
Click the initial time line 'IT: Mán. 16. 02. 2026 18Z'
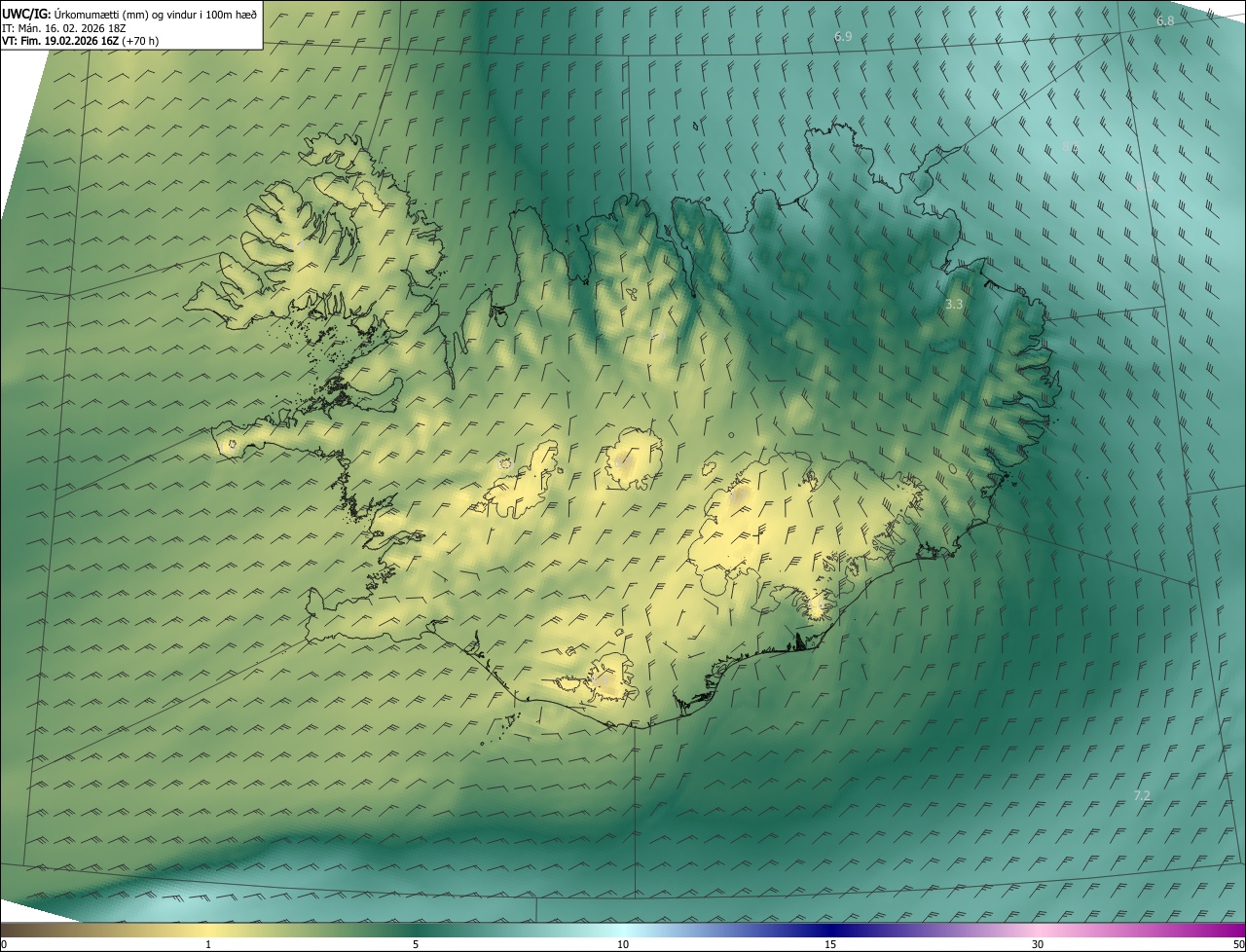tap(63, 28)
